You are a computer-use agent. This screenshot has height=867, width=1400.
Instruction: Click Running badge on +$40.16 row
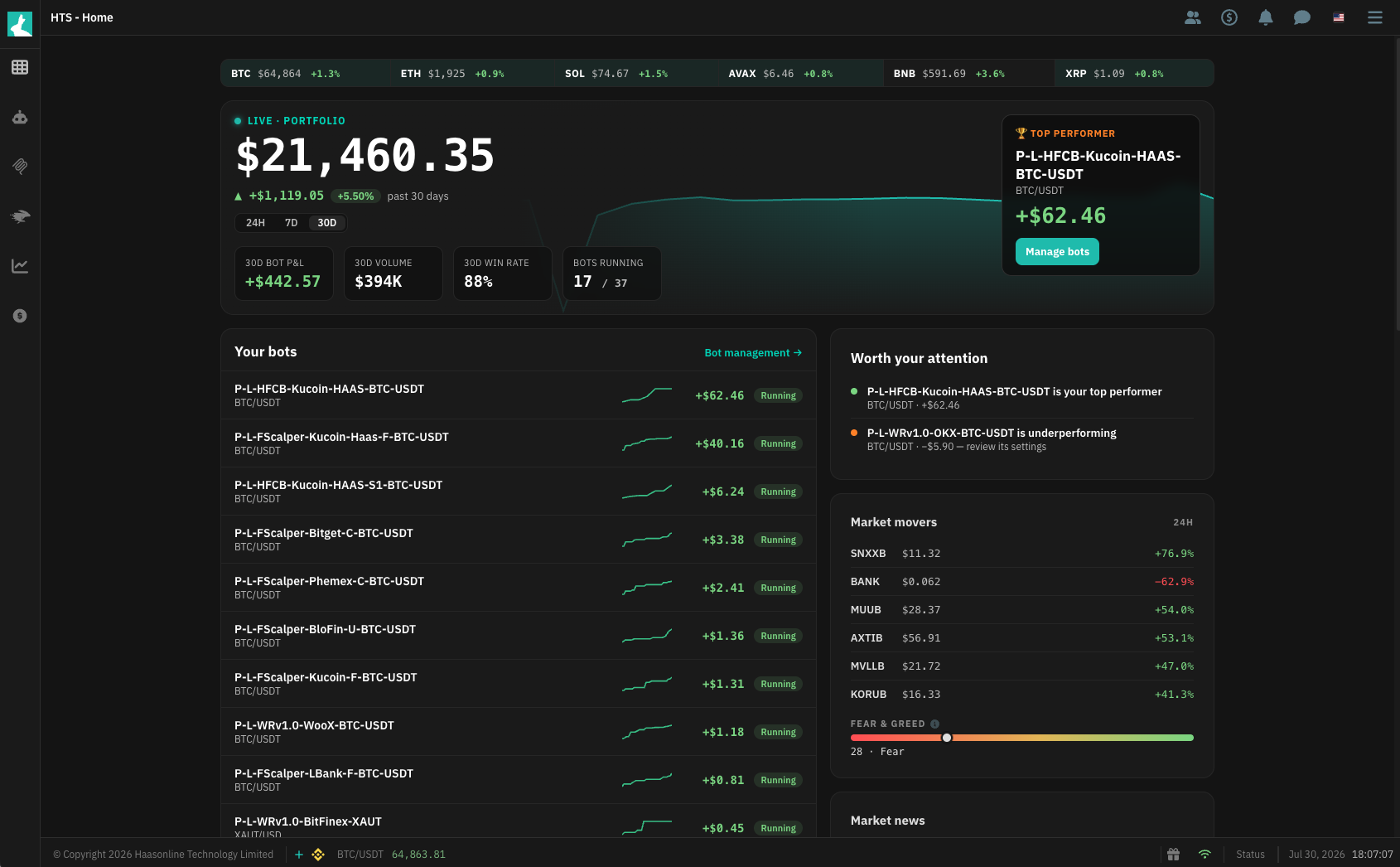pyautogui.click(x=778, y=443)
